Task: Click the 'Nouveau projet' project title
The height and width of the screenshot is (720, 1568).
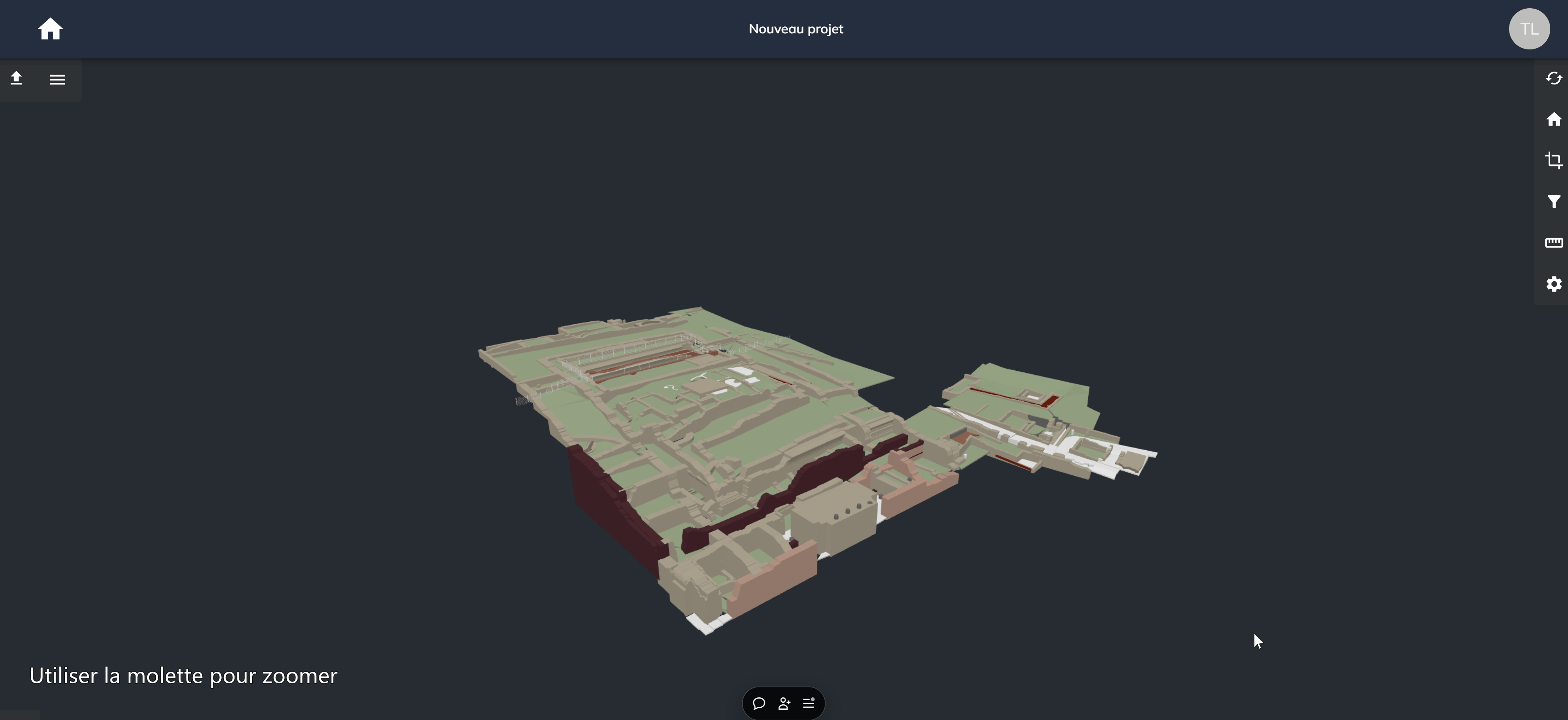Action: pyautogui.click(x=796, y=28)
